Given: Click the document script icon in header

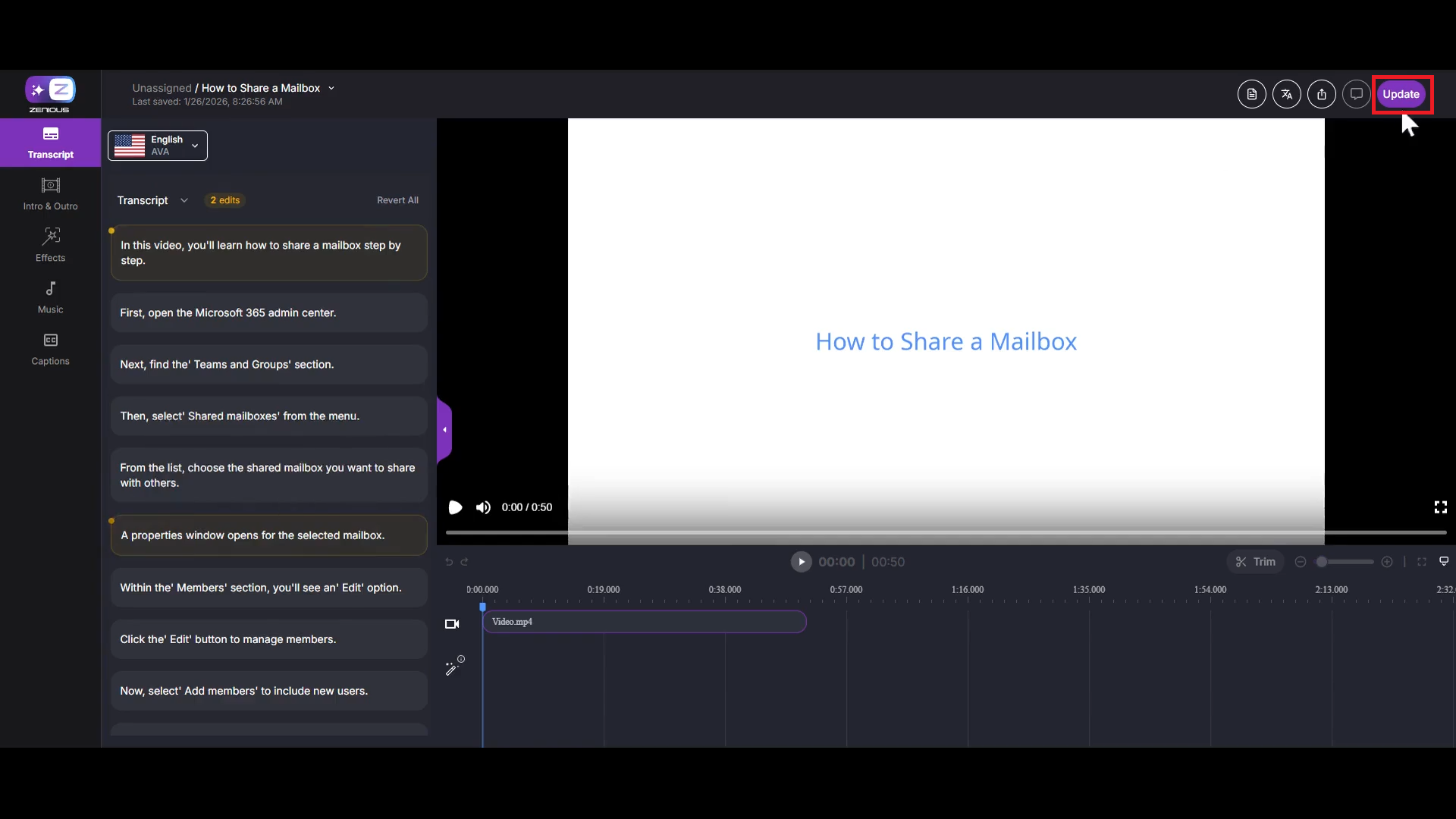Looking at the screenshot, I should click(x=1251, y=94).
